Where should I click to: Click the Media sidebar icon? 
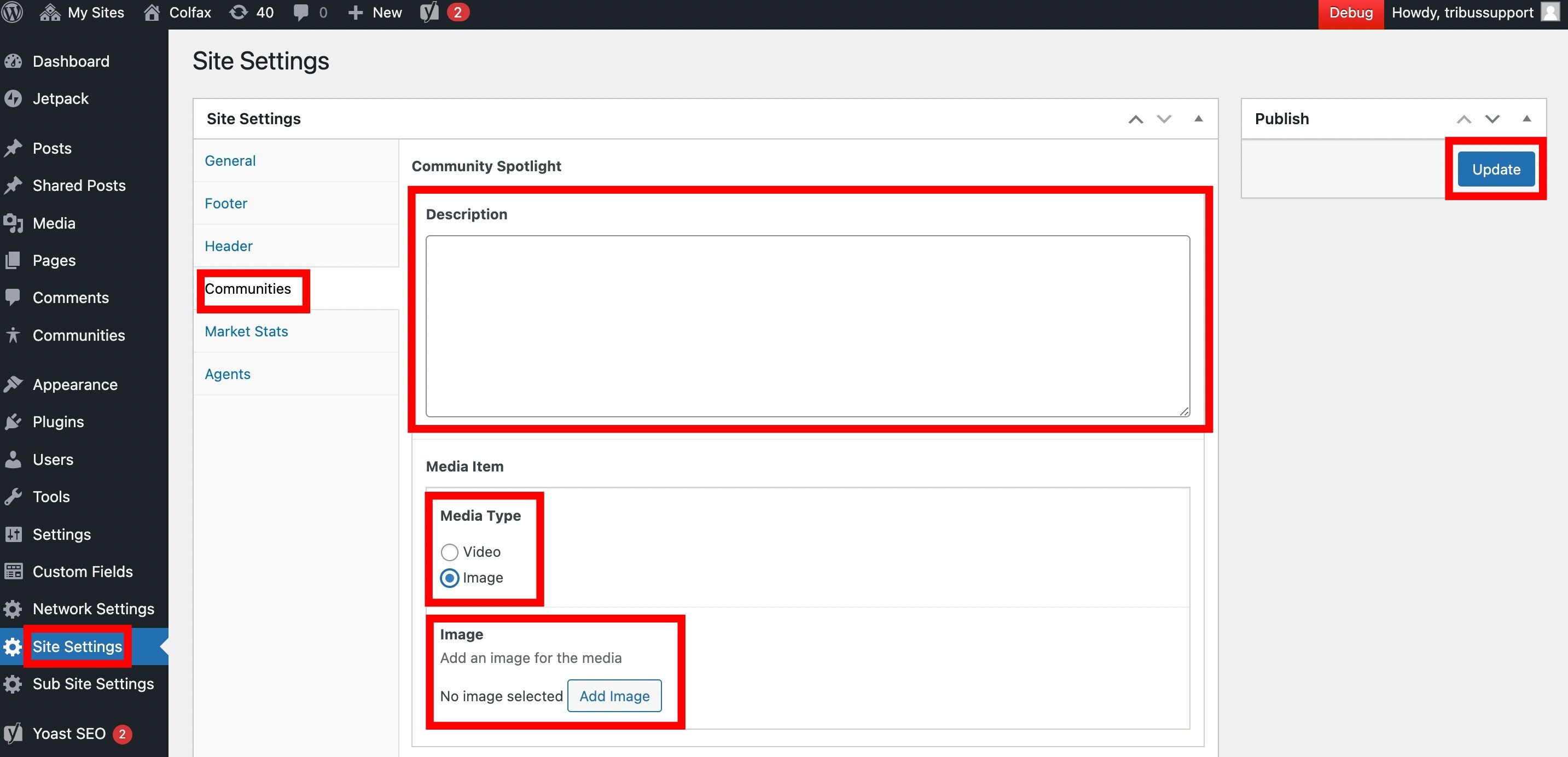(x=13, y=223)
